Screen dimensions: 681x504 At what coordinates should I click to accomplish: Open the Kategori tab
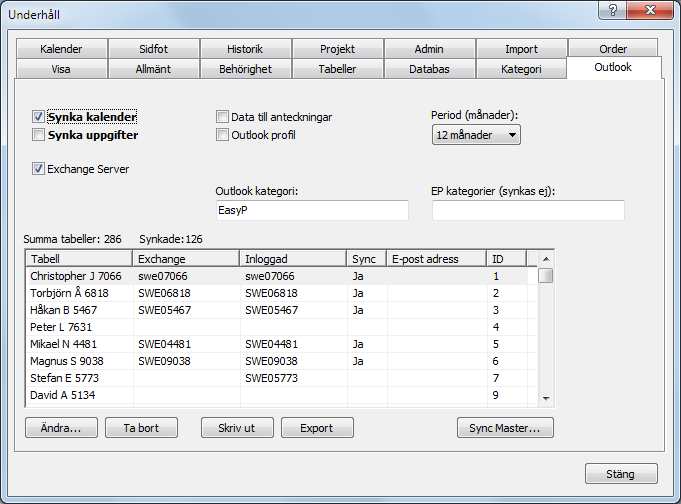coord(521,69)
